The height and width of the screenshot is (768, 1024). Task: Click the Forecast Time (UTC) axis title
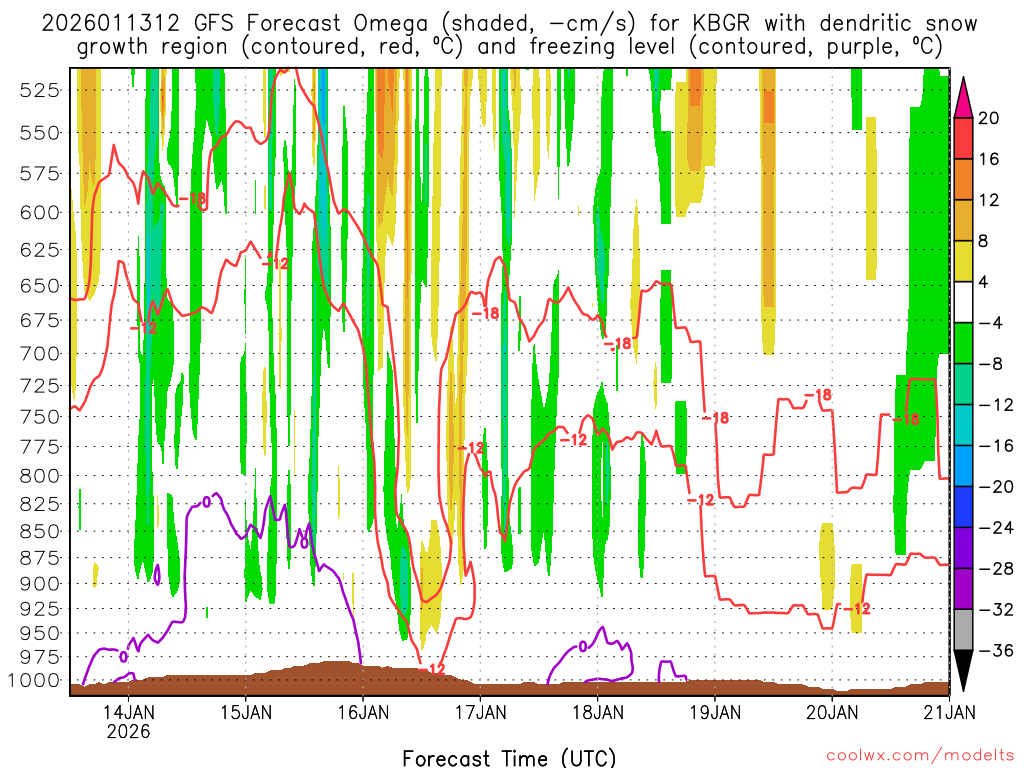coord(509,758)
